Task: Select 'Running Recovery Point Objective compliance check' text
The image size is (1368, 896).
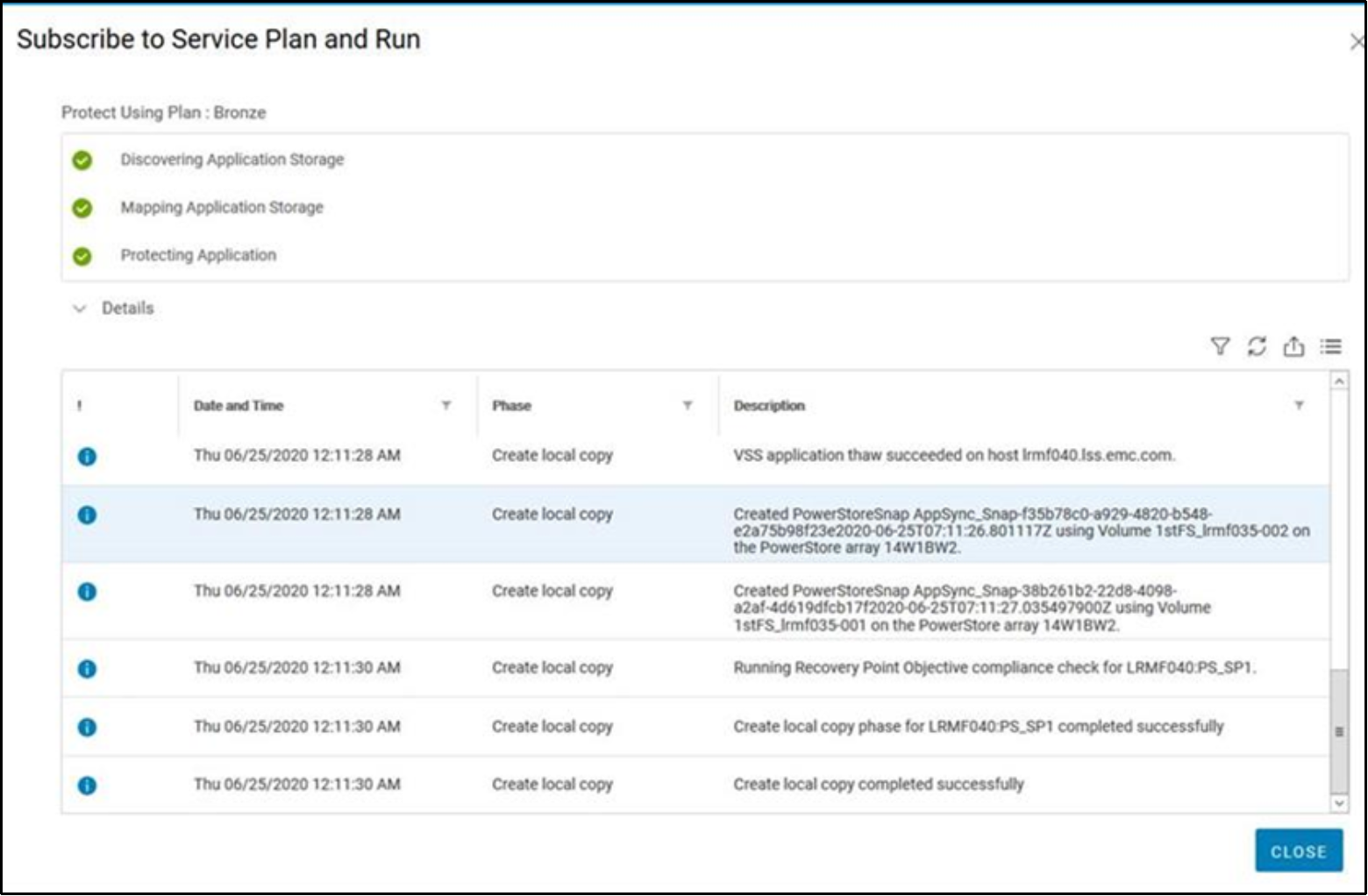Action: pos(994,668)
